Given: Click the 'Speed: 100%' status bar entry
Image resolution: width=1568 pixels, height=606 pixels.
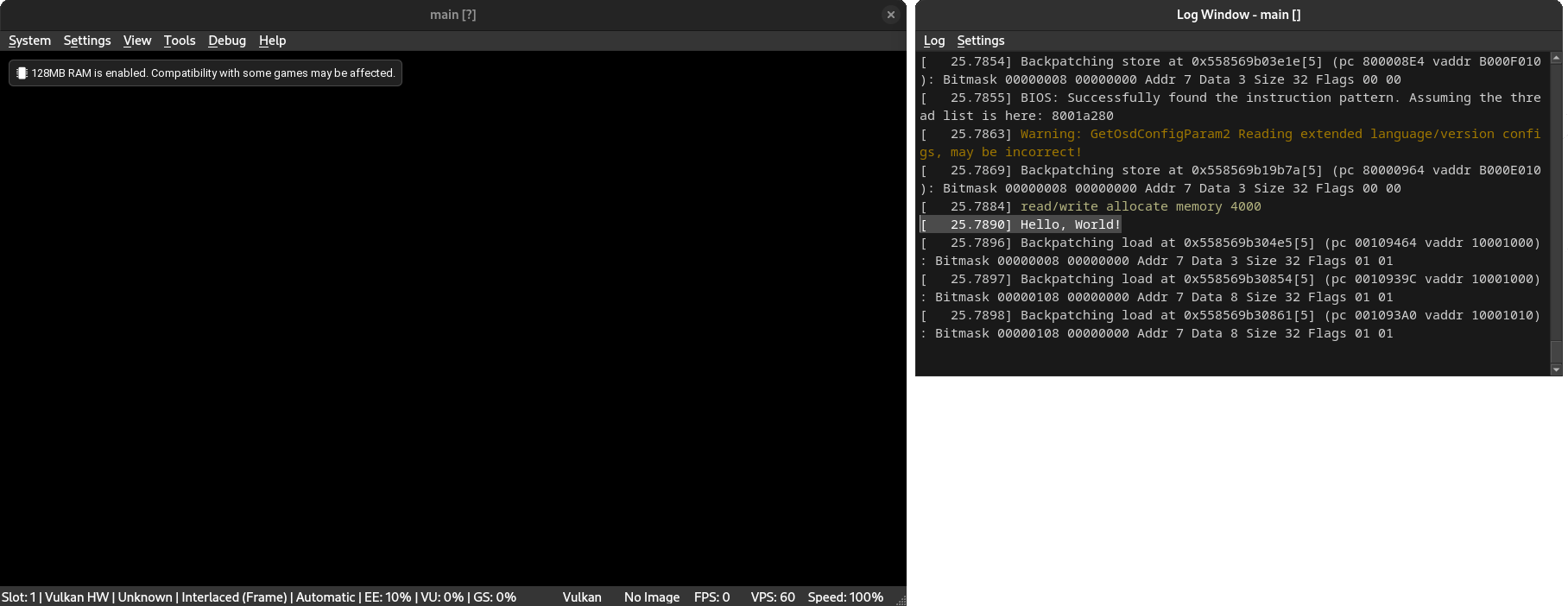Looking at the screenshot, I should coord(845,597).
